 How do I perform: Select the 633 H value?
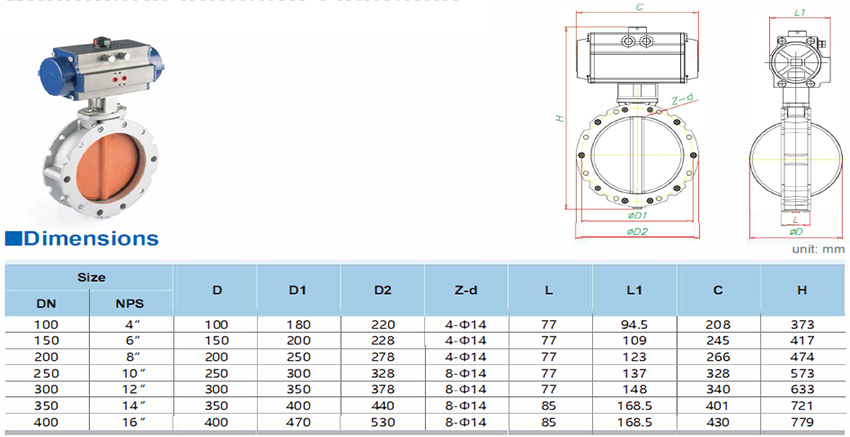click(x=802, y=390)
